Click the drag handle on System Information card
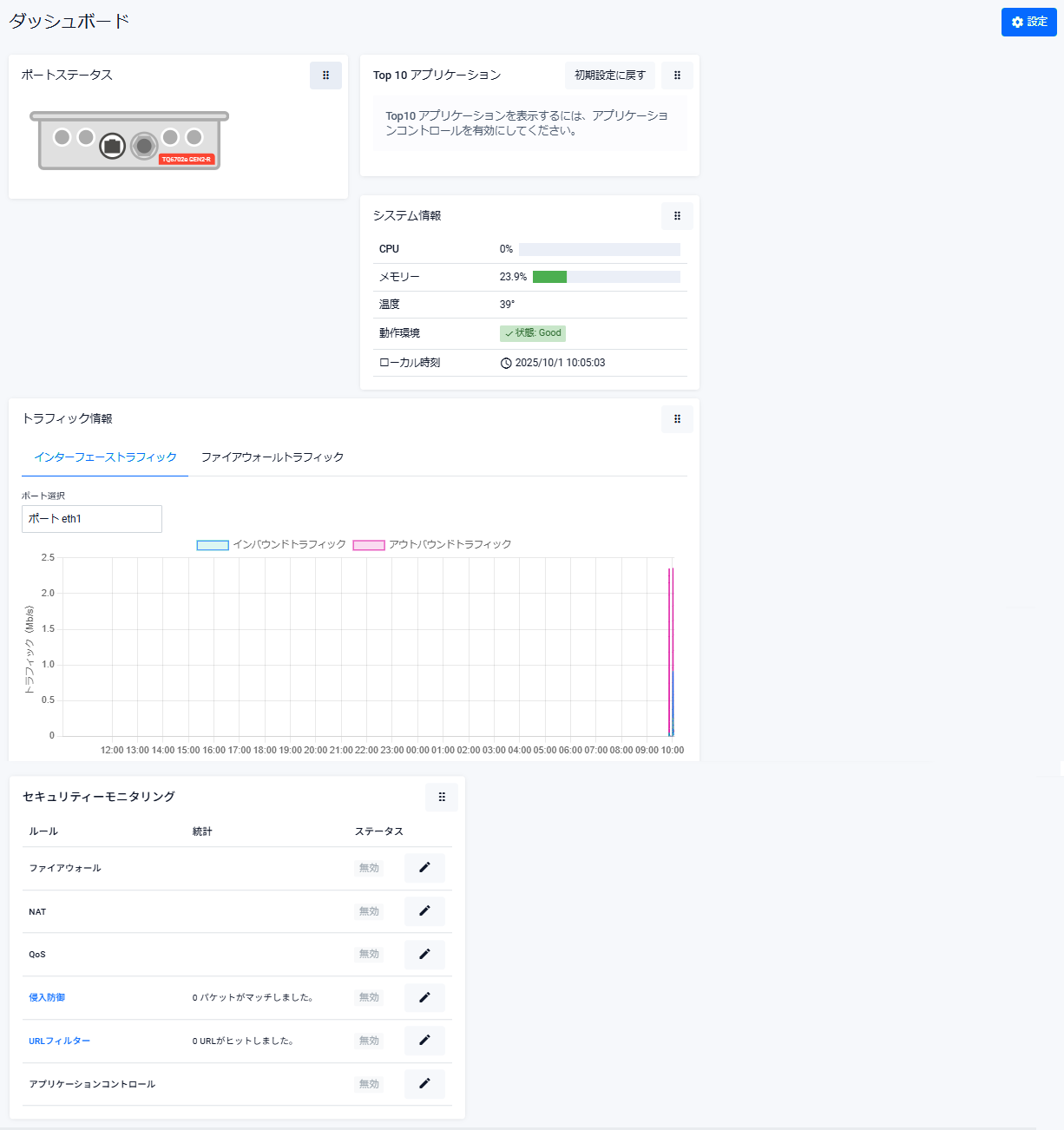 coord(677,216)
